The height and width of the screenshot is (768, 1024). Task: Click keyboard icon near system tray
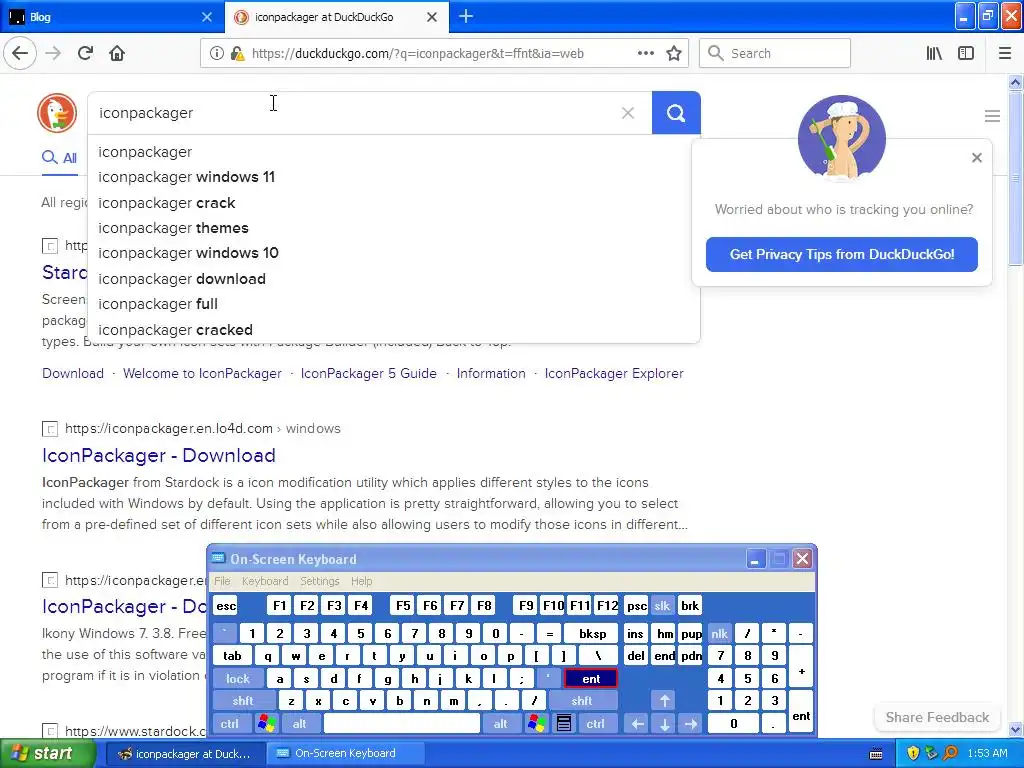876,754
